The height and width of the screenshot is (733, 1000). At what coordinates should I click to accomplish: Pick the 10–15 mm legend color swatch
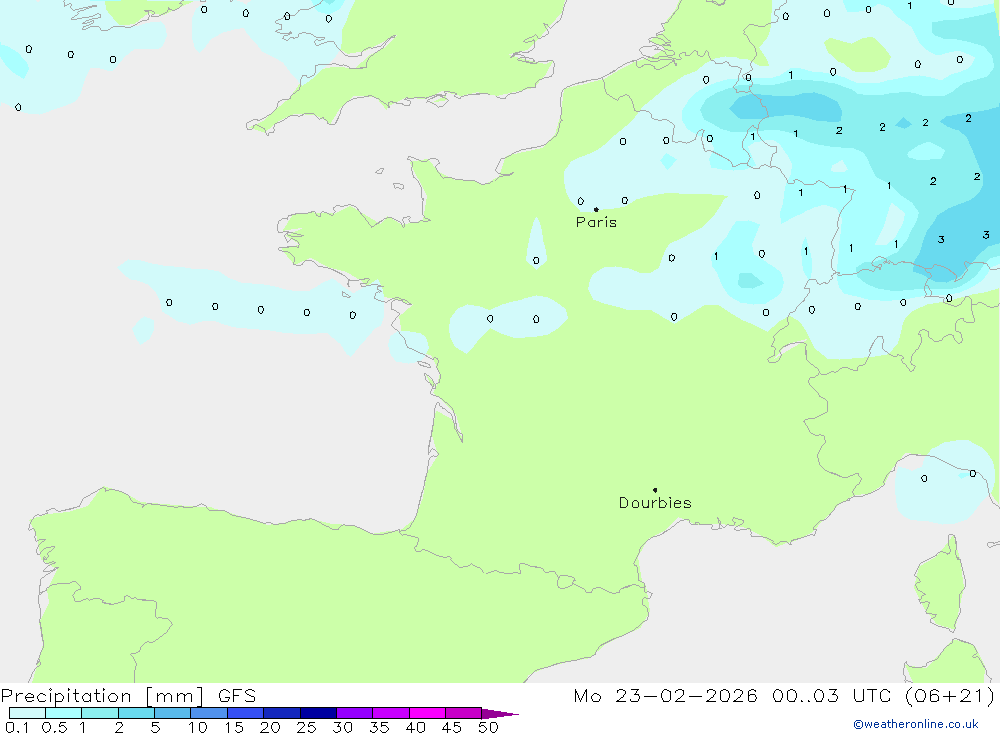click(x=209, y=713)
